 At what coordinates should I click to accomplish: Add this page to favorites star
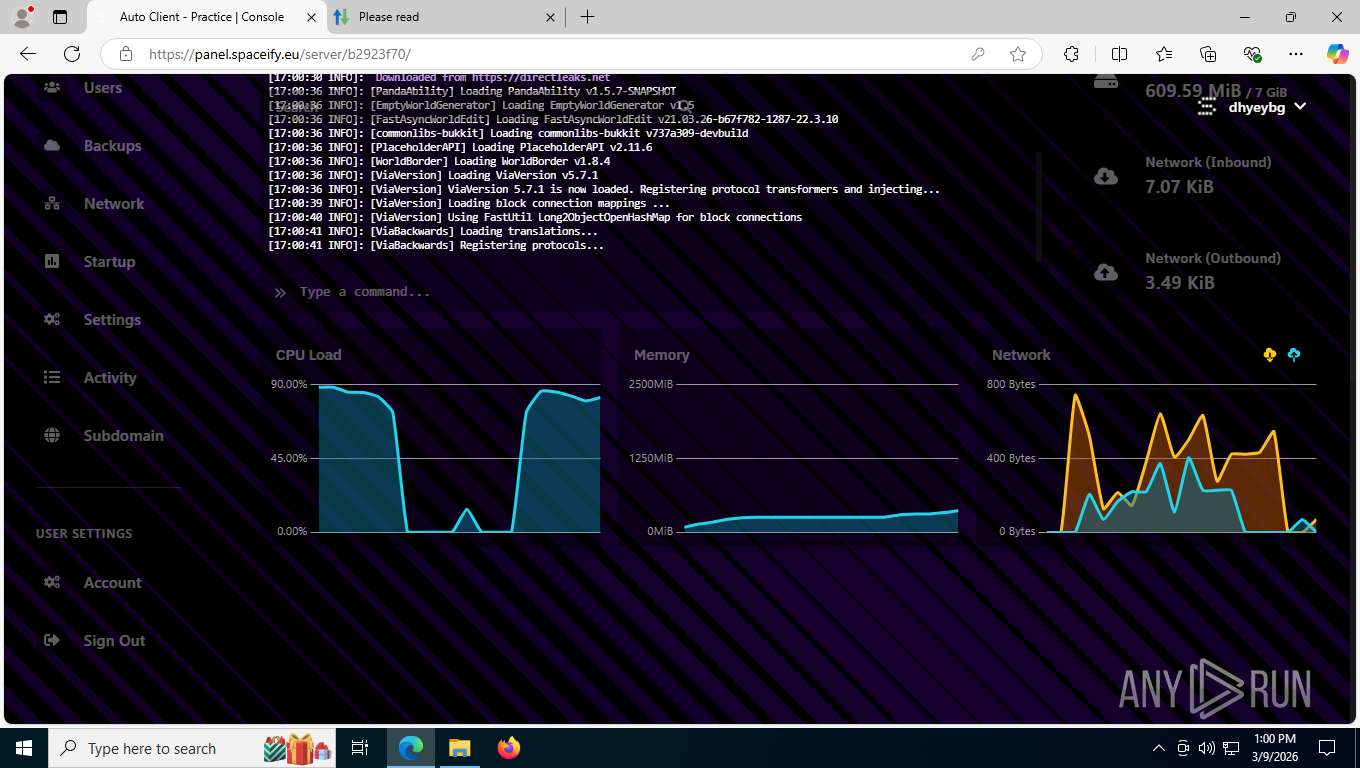pos(1018,54)
